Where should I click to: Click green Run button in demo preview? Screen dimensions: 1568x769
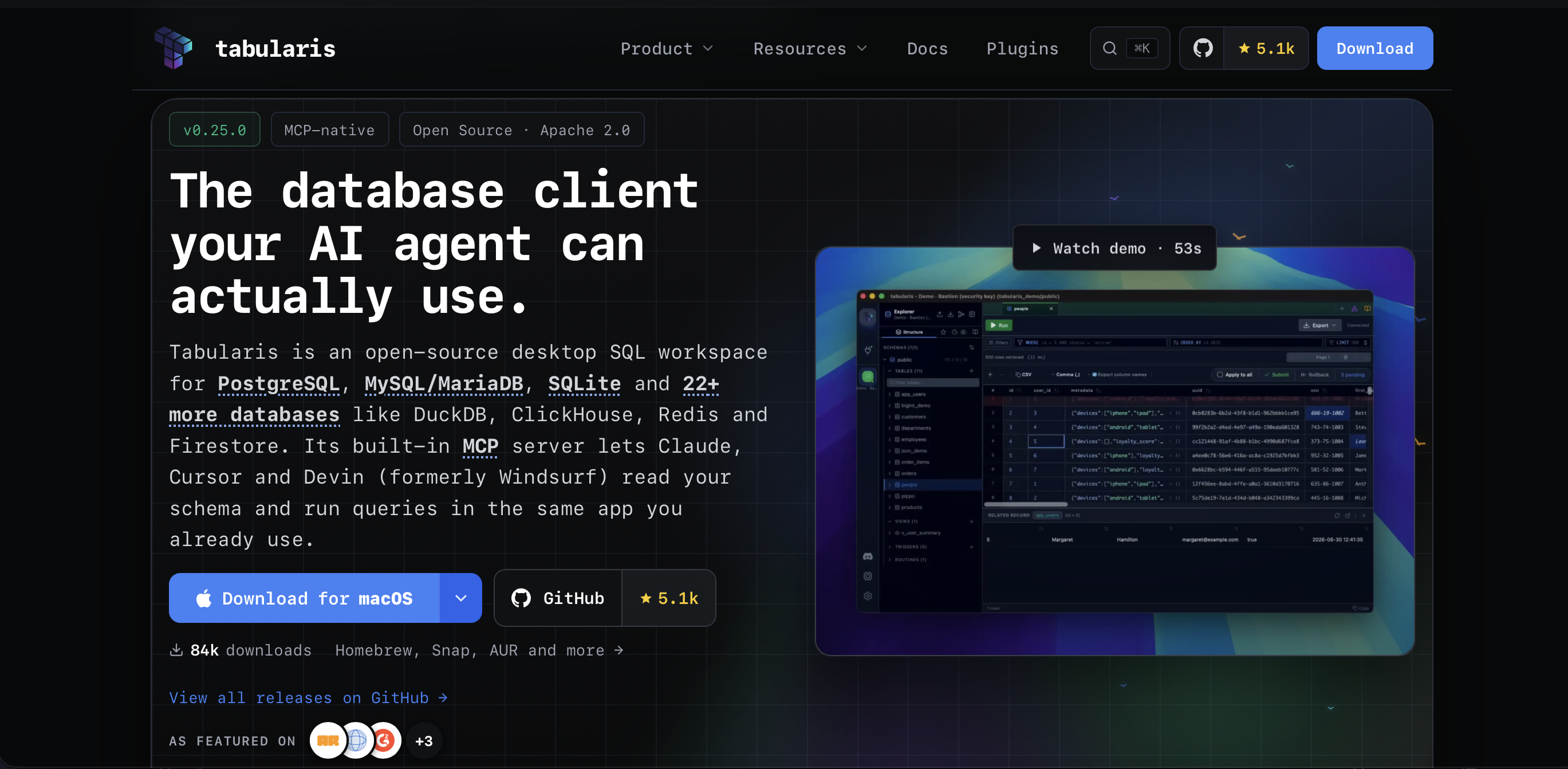pos(998,325)
